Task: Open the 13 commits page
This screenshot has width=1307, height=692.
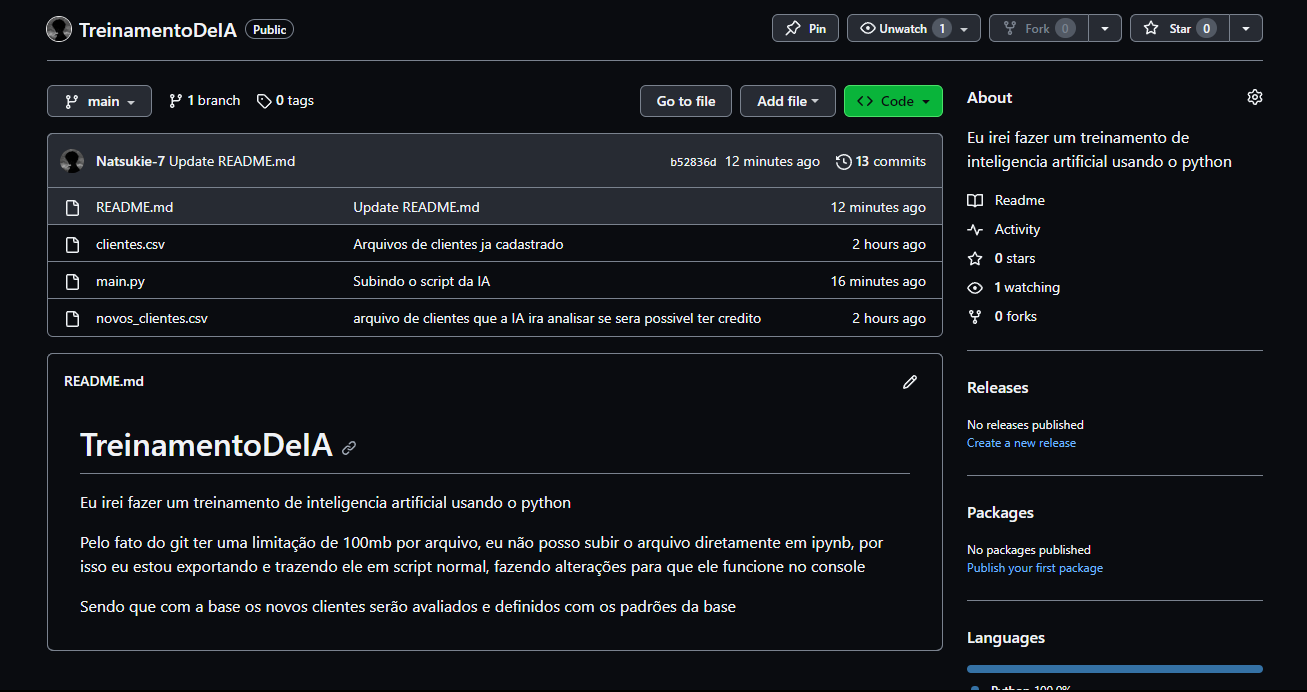Action: tap(890, 161)
